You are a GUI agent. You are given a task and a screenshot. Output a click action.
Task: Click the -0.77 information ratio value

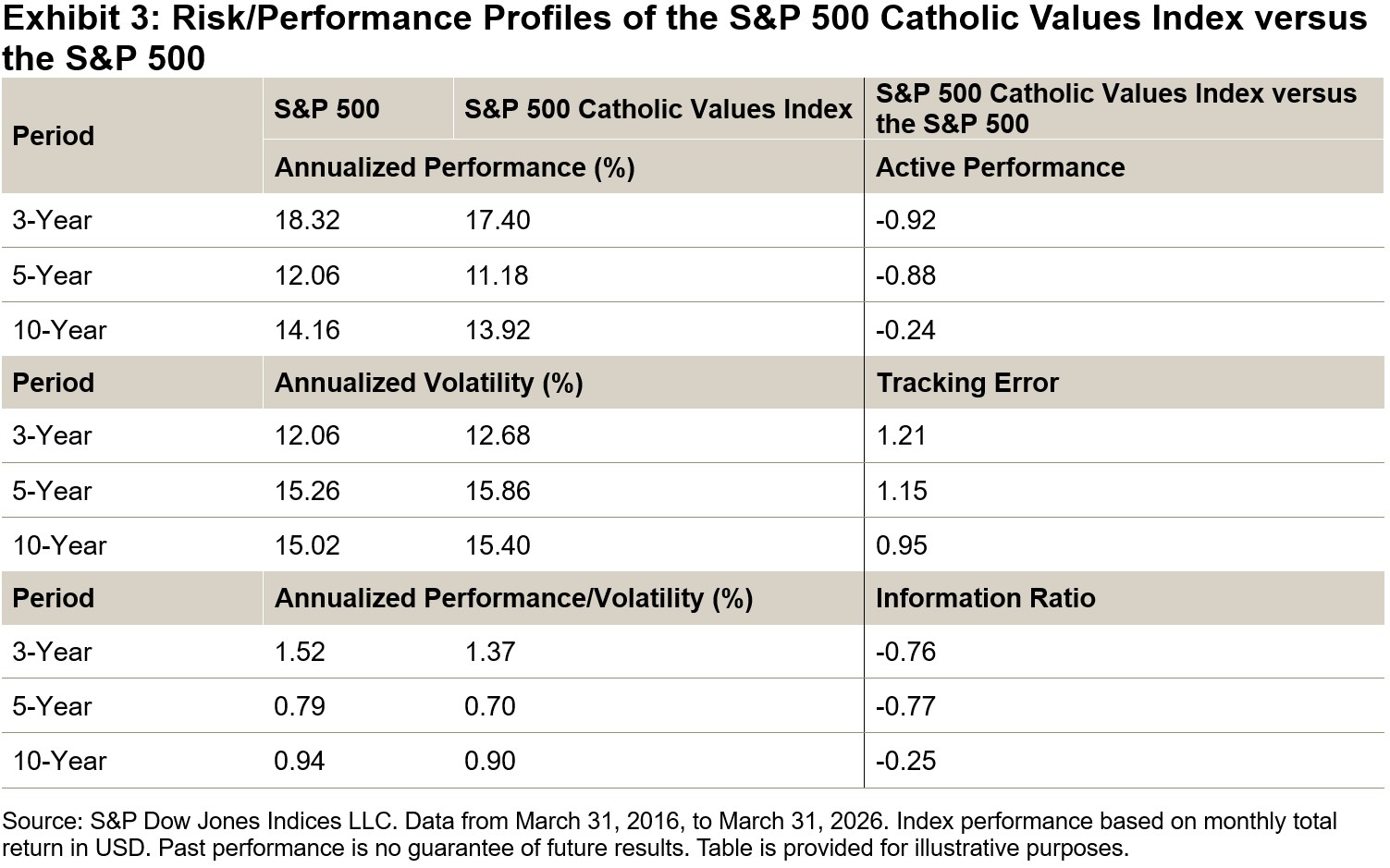point(906,706)
